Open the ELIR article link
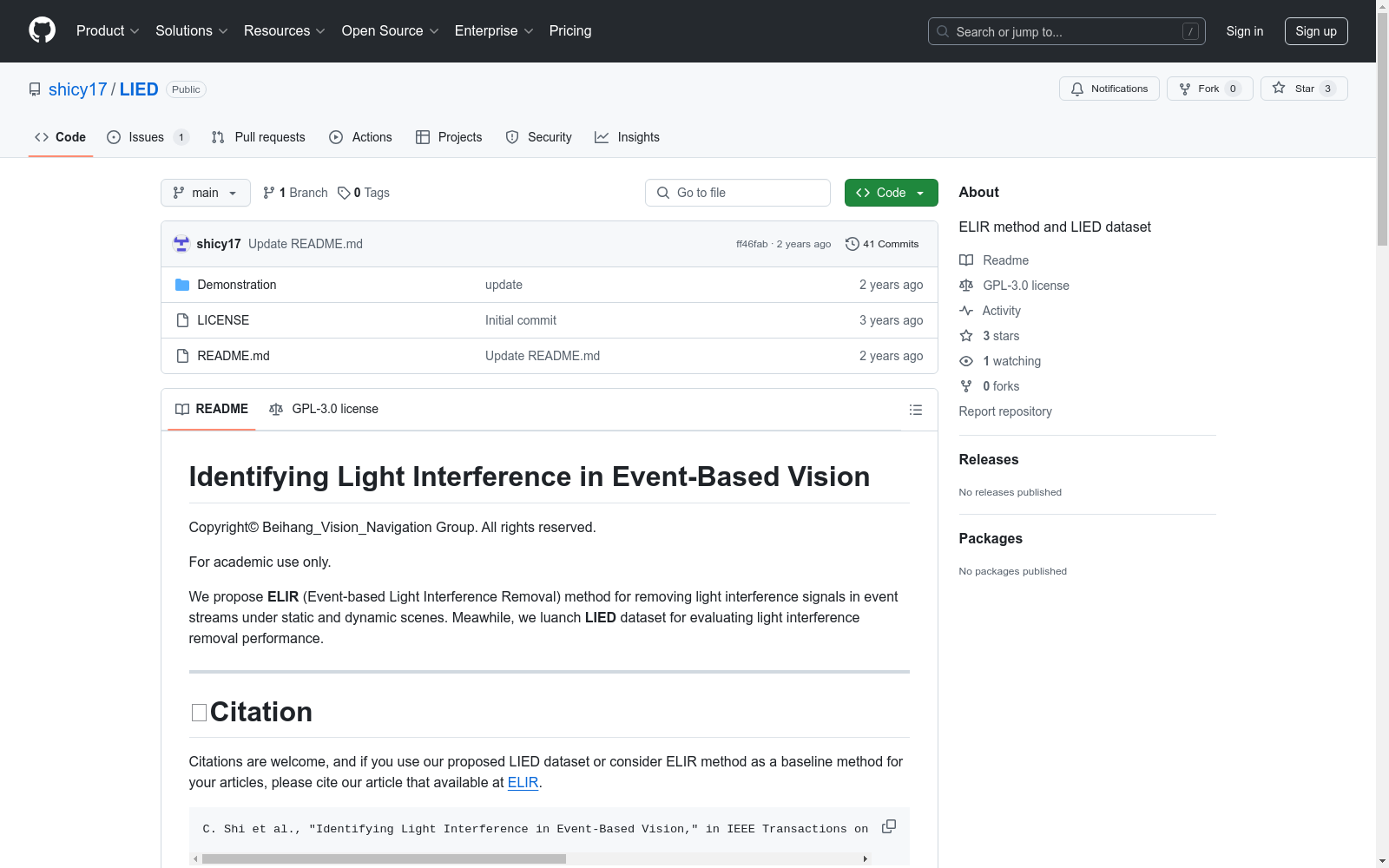Image resolution: width=1389 pixels, height=868 pixels. [x=523, y=783]
